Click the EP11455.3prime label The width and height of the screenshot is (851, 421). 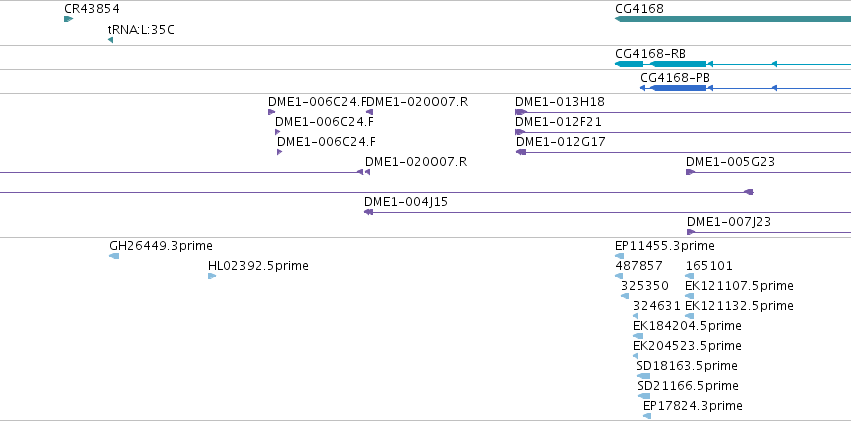coord(665,246)
